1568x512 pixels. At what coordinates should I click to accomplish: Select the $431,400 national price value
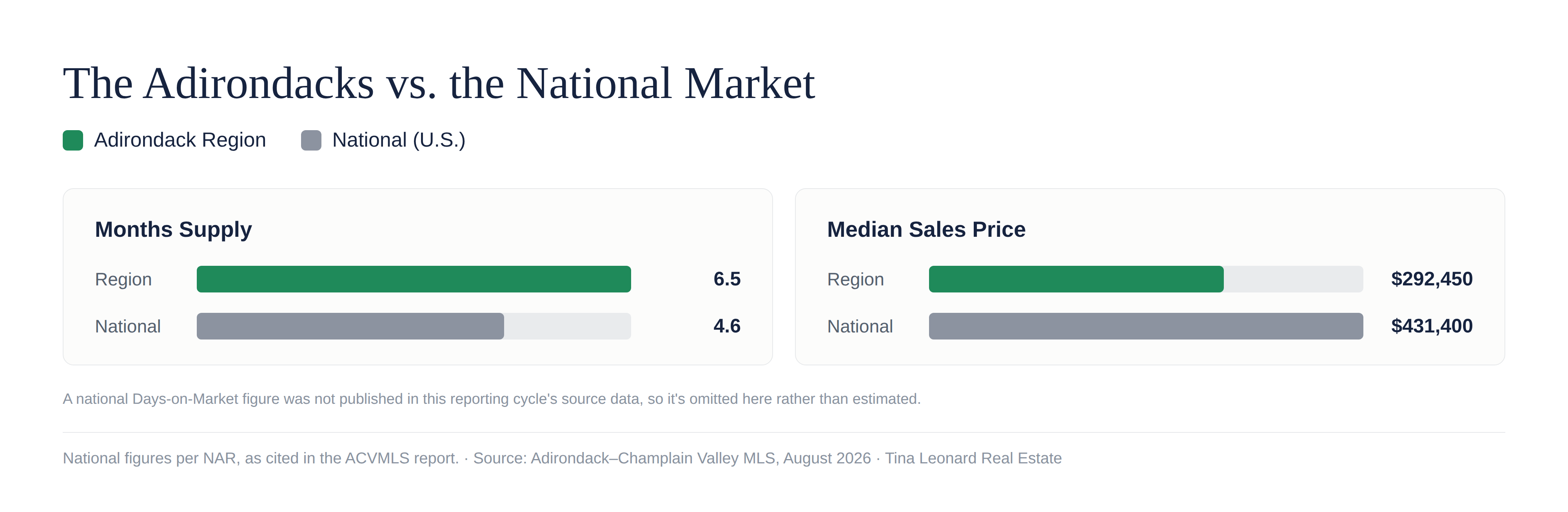(x=1432, y=326)
